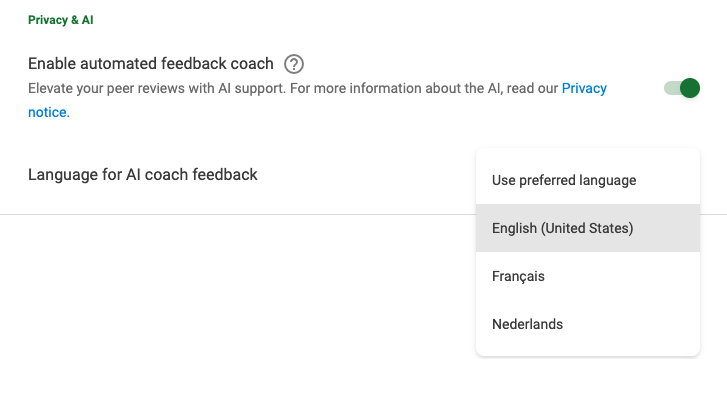
Task: Click the highlighted English language entry
Action: (588, 228)
